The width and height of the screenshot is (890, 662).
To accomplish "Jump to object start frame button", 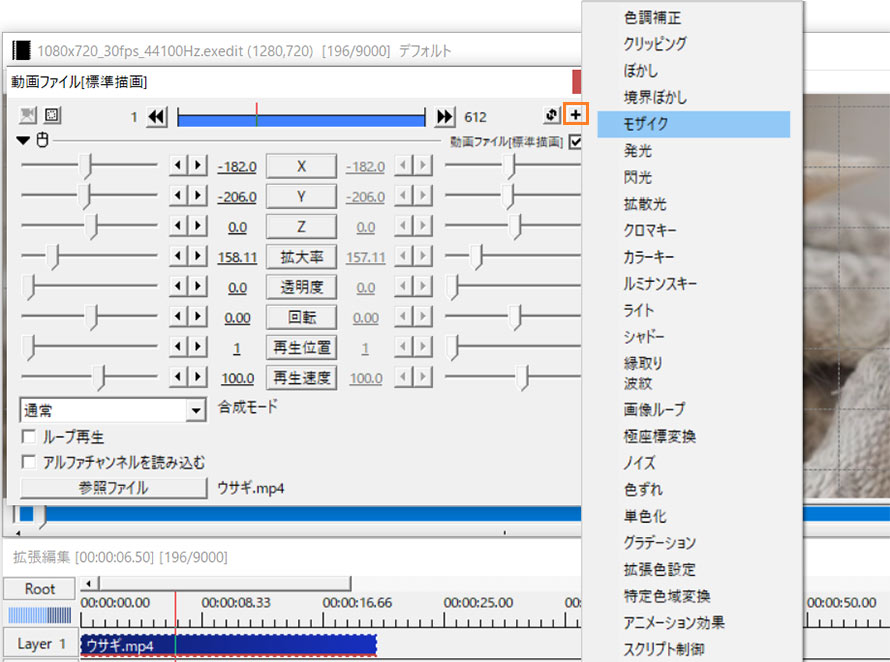I will point(157,117).
